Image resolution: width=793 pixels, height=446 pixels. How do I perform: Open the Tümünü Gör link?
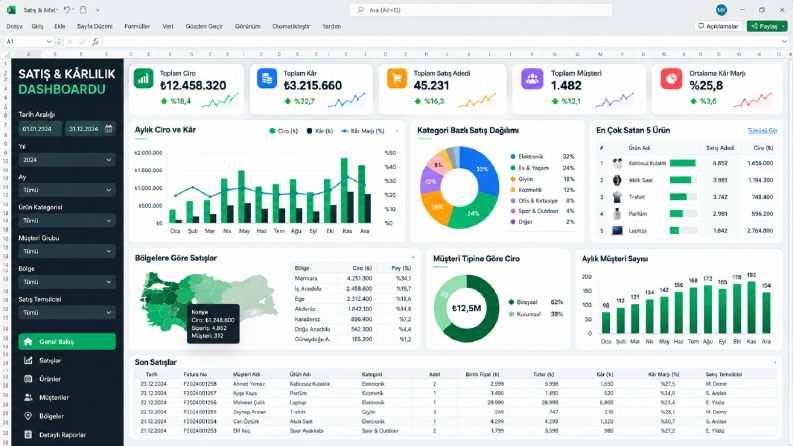tap(762, 130)
